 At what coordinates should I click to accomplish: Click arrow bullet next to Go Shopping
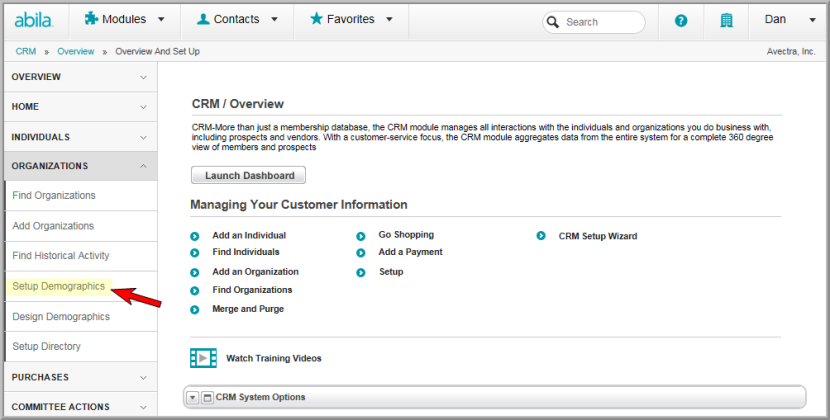click(x=360, y=236)
